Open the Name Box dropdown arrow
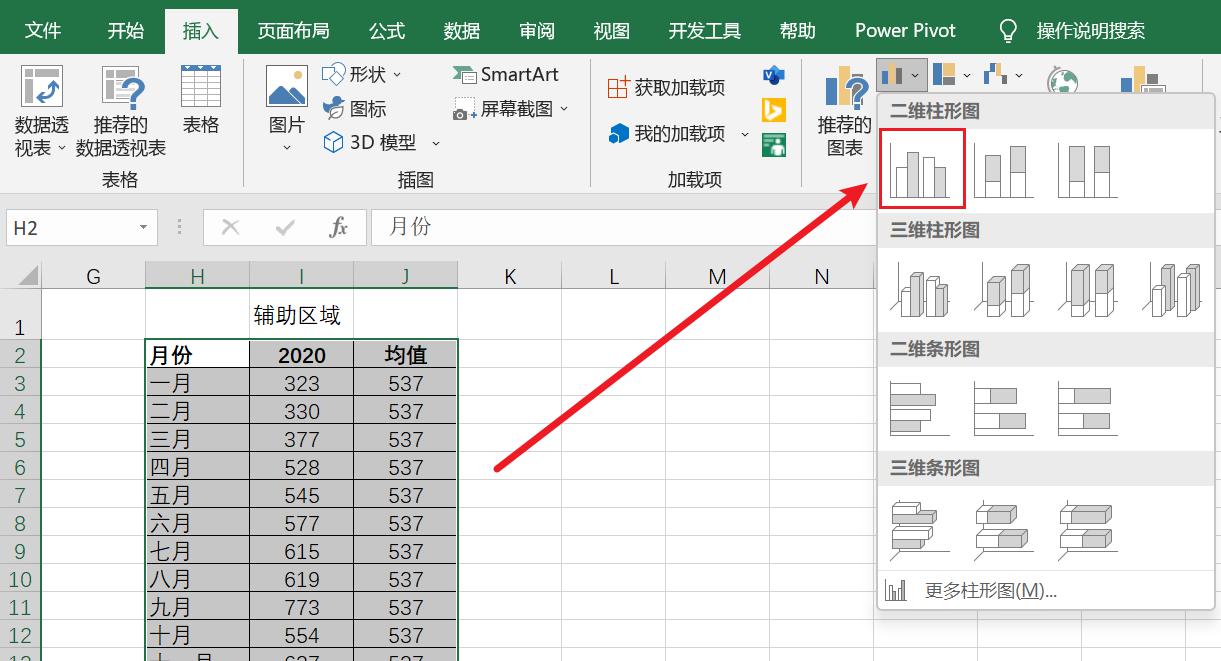 (145, 228)
